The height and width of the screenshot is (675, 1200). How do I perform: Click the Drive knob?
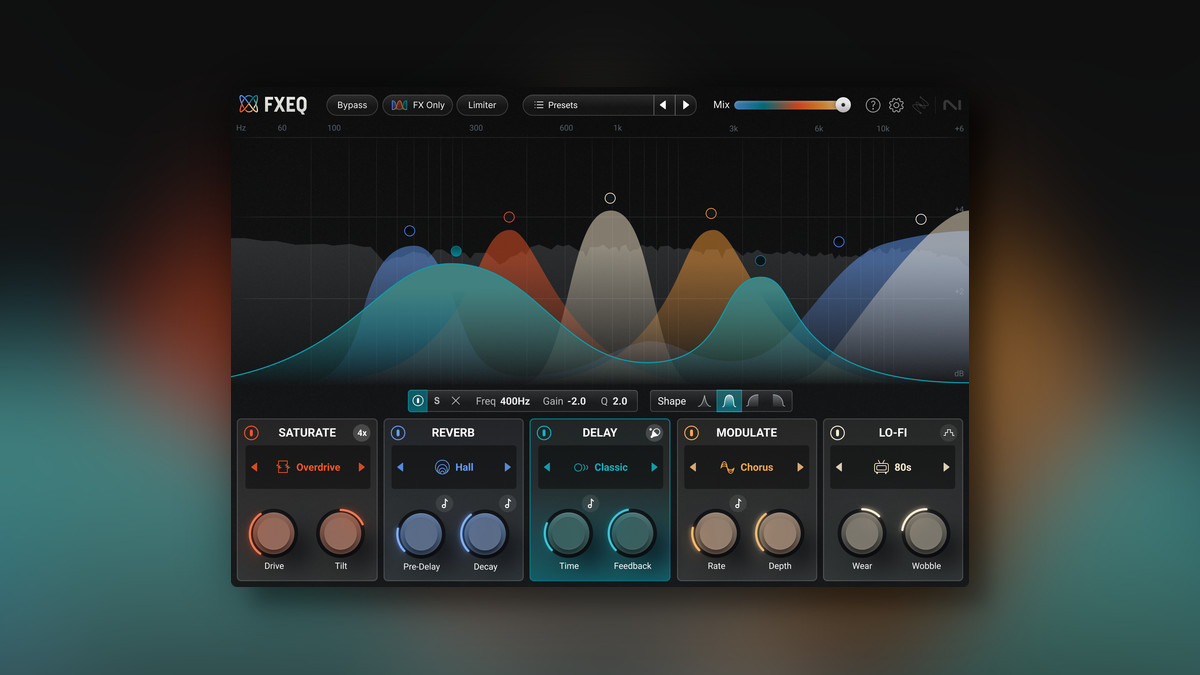click(274, 533)
